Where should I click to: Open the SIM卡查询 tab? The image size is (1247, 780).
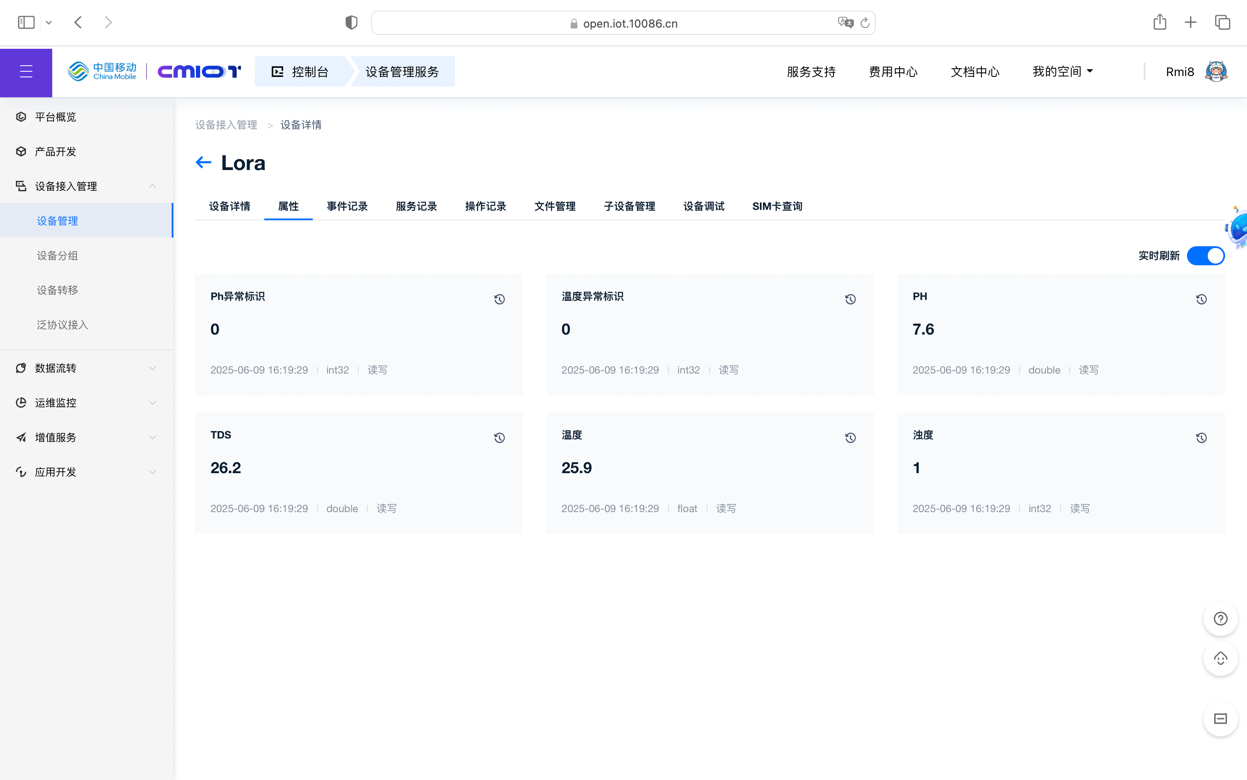pyautogui.click(x=777, y=206)
